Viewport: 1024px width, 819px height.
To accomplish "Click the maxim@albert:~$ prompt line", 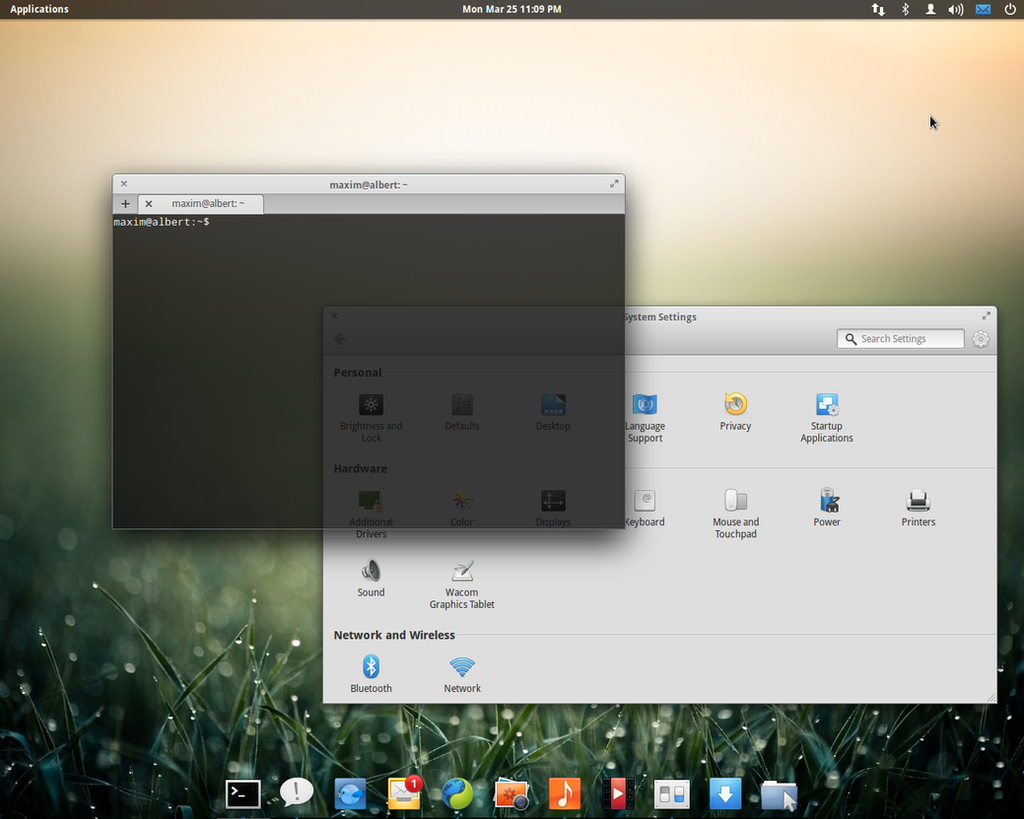I will (x=161, y=222).
